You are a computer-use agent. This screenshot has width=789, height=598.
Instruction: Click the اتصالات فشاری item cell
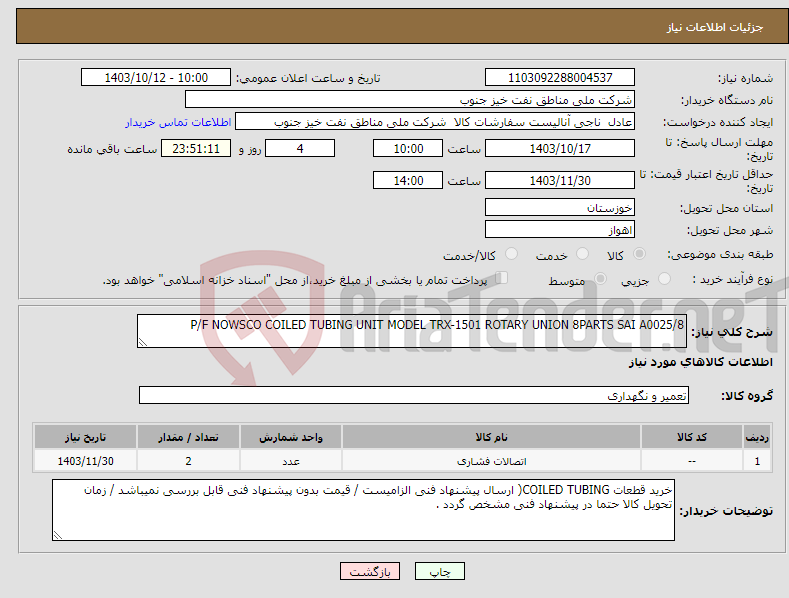click(491, 461)
